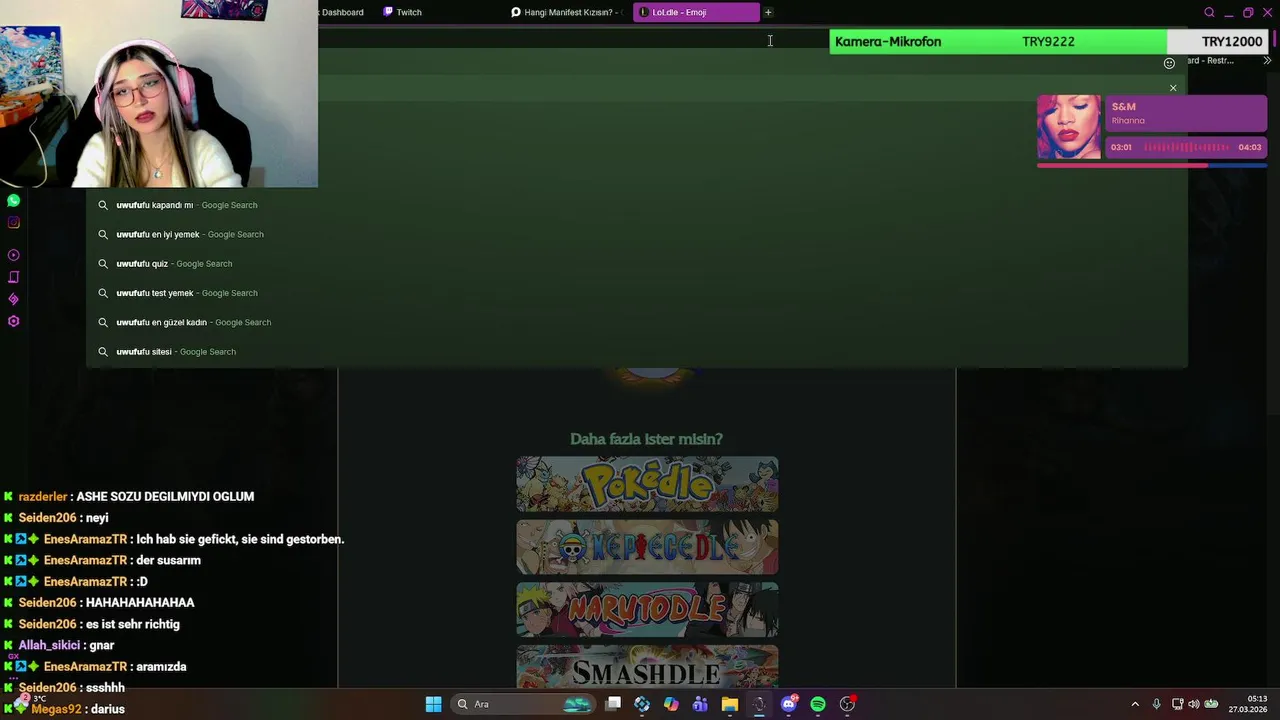This screenshot has height=720, width=1280.
Task: Open Instagram in the Opera GX sidebar
Action: 13,222
